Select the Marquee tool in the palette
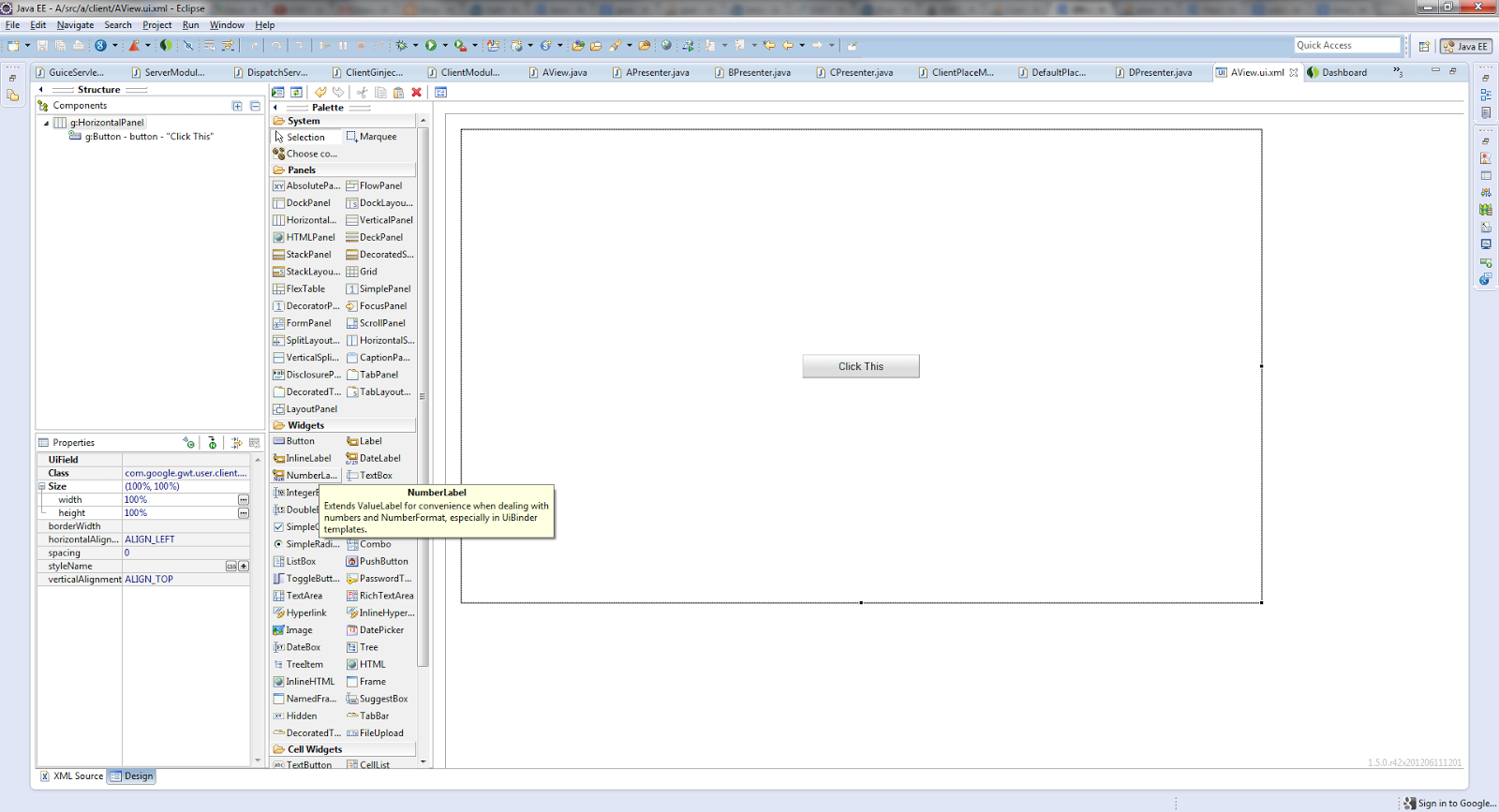The height and width of the screenshot is (812, 1499). pyautogui.click(x=372, y=137)
